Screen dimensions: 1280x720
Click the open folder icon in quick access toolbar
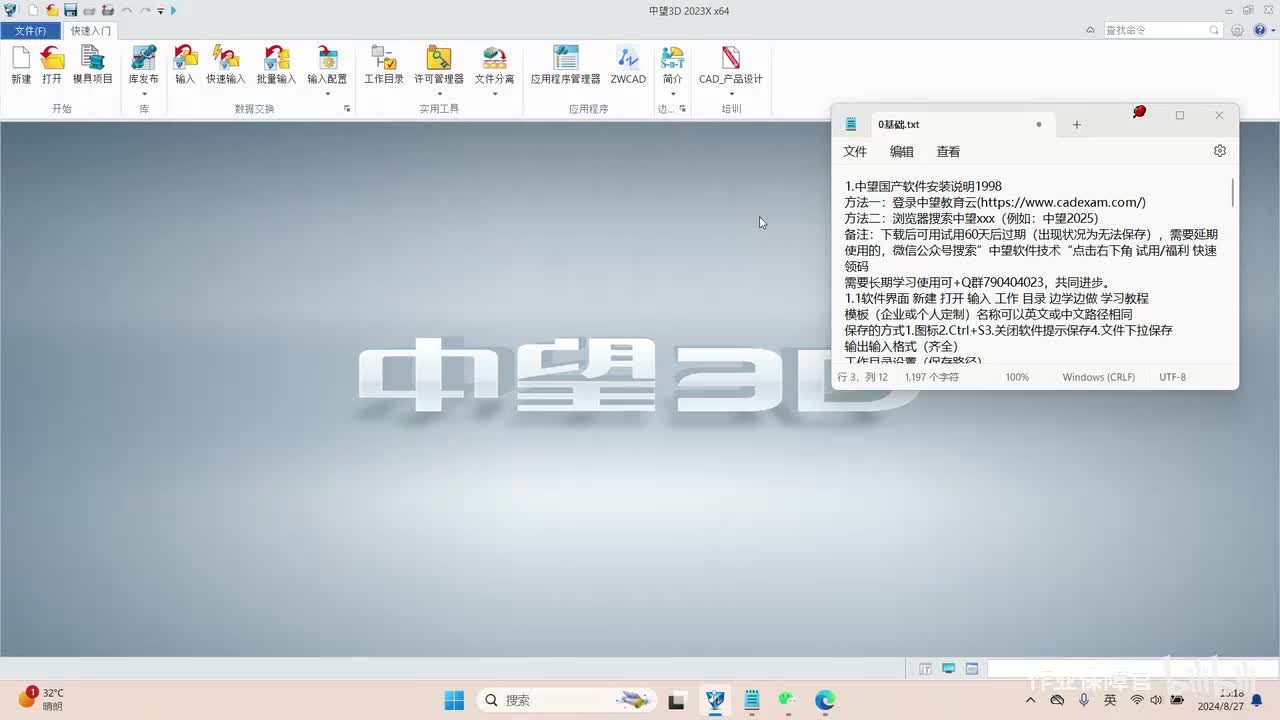(52, 10)
